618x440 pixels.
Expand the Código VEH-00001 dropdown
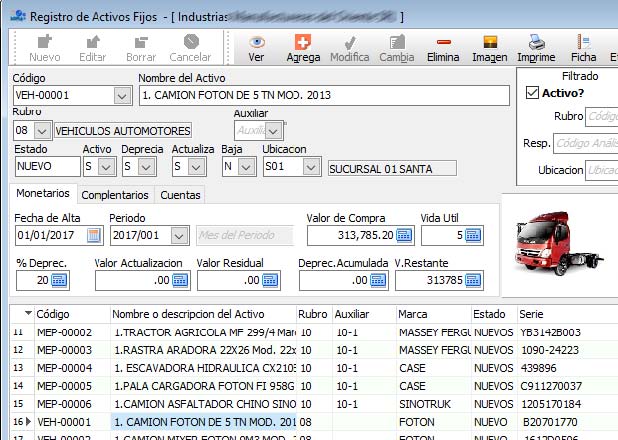click(x=122, y=96)
